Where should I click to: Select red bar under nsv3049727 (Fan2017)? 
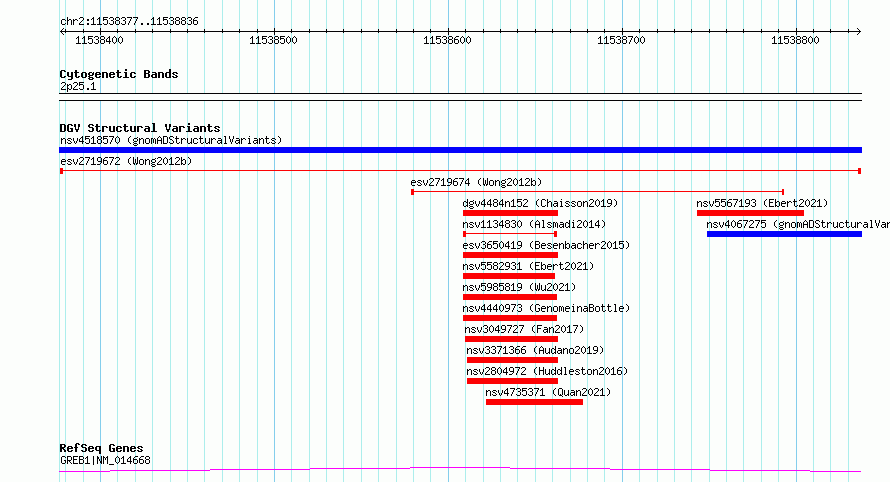click(x=511, y=339)
